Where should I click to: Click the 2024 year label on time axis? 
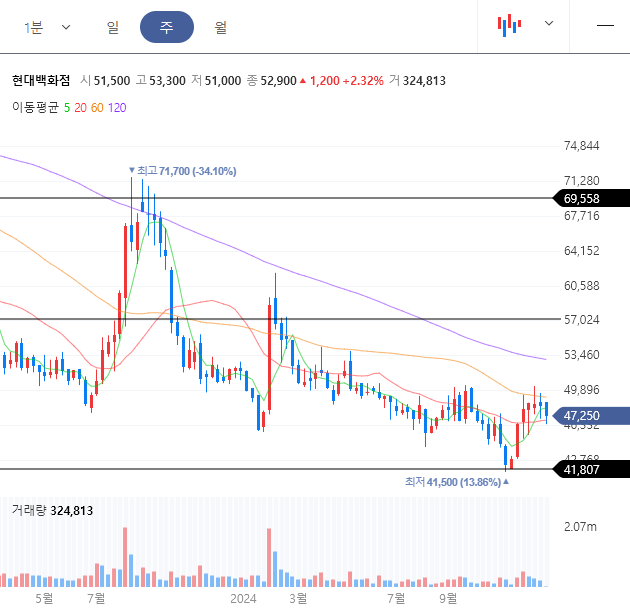point(243,599)
